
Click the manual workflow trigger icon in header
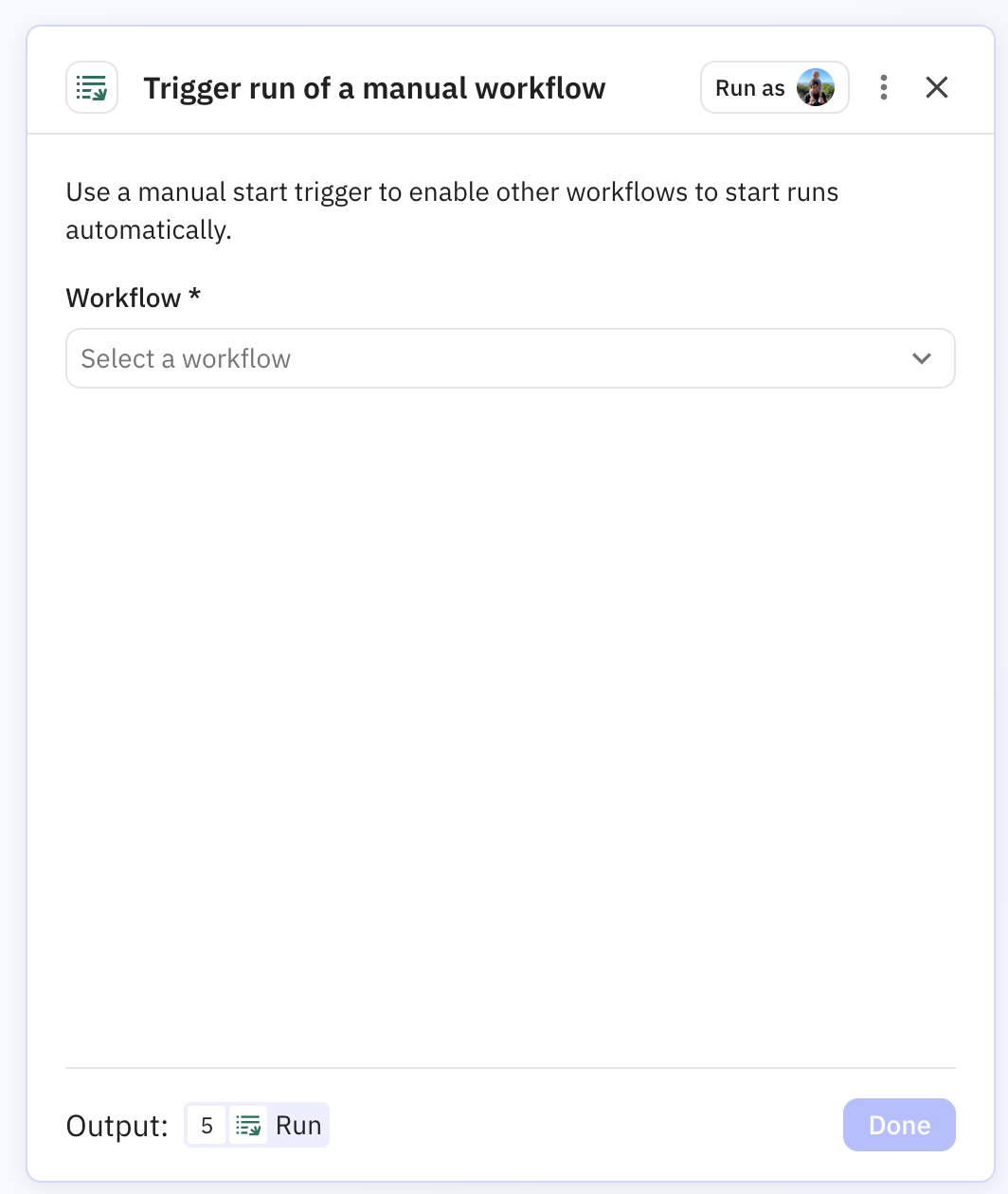click(92, 88)
